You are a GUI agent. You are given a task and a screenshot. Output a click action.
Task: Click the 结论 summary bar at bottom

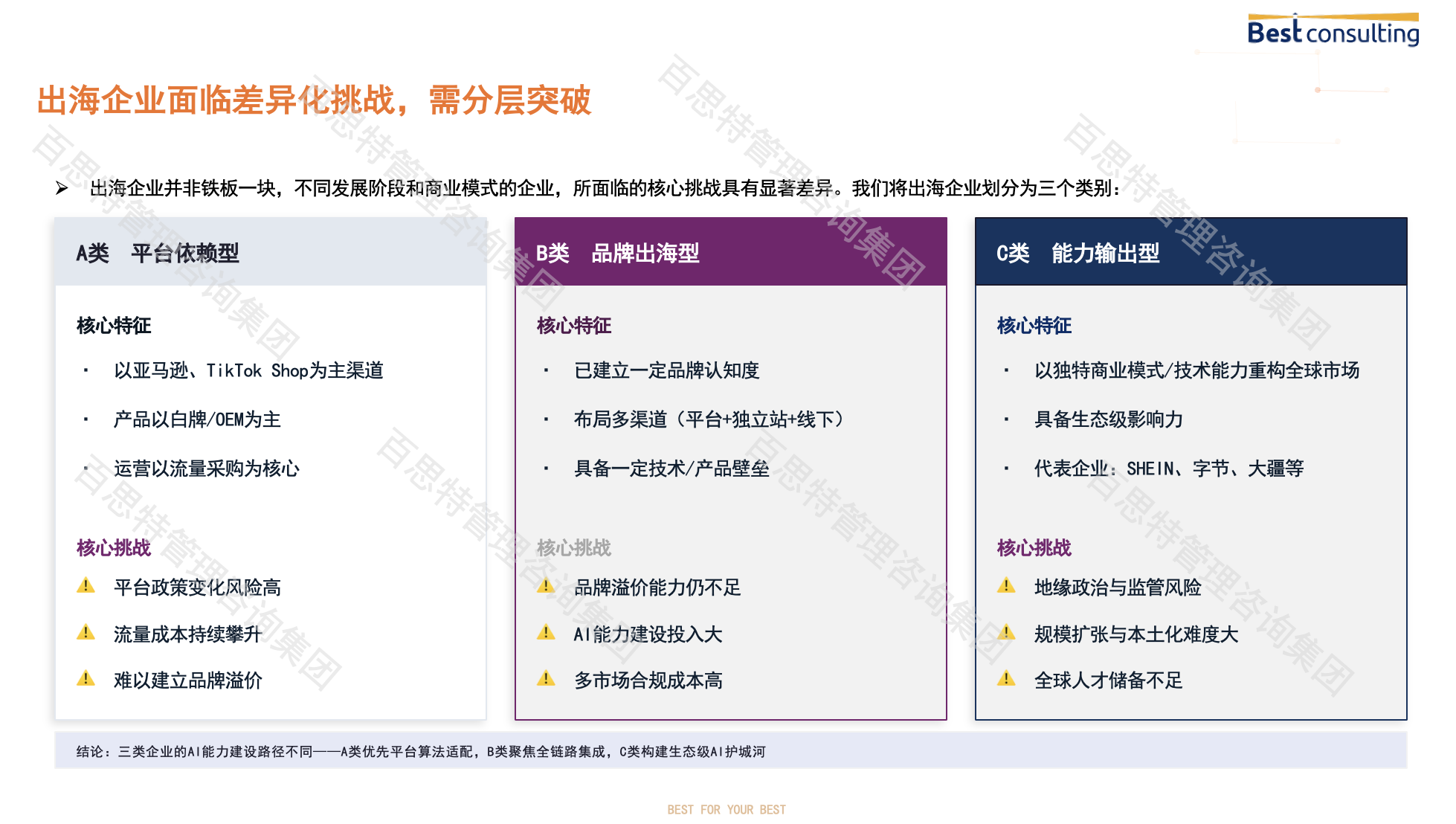click(x=731, y=750)
